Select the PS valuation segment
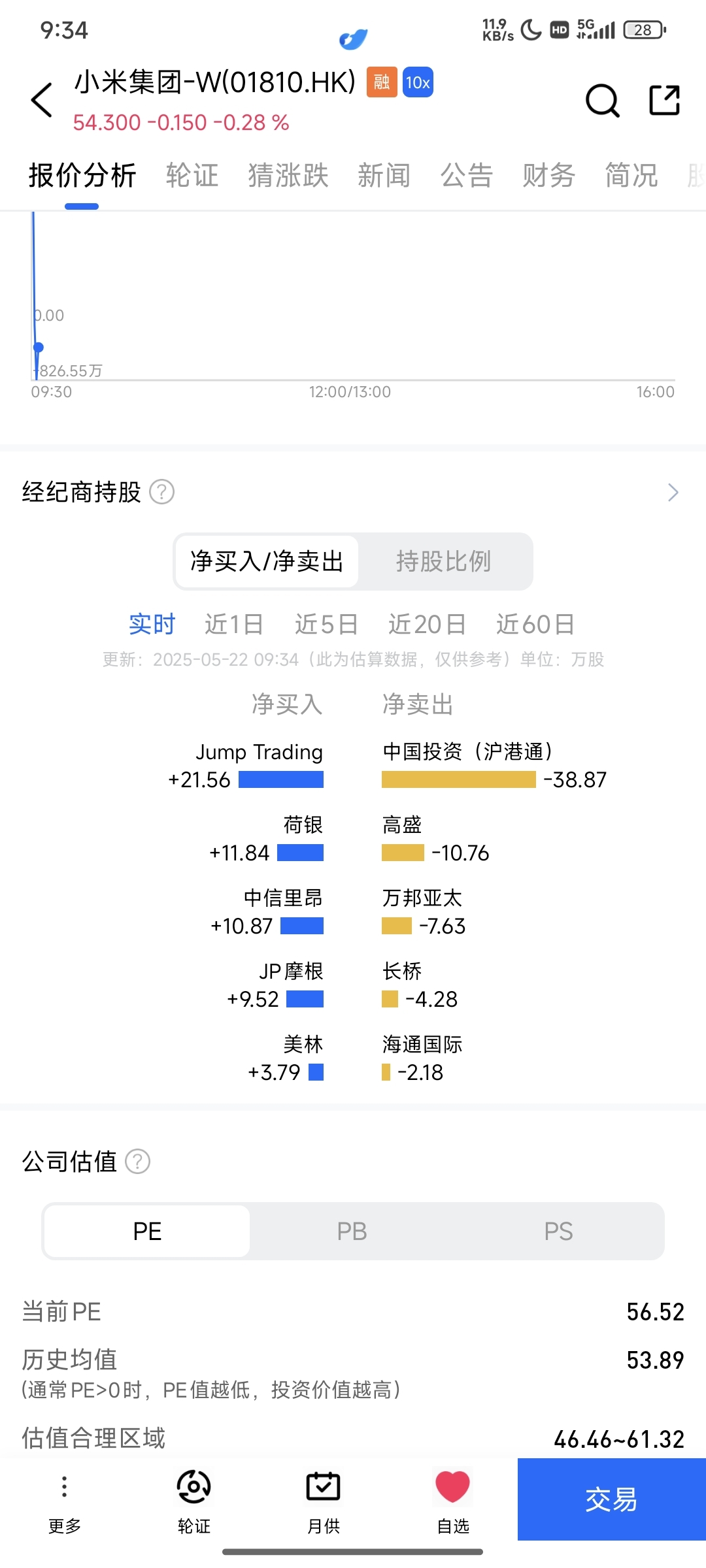This screenshot has height=1568, width=706. pos(559,1232)
